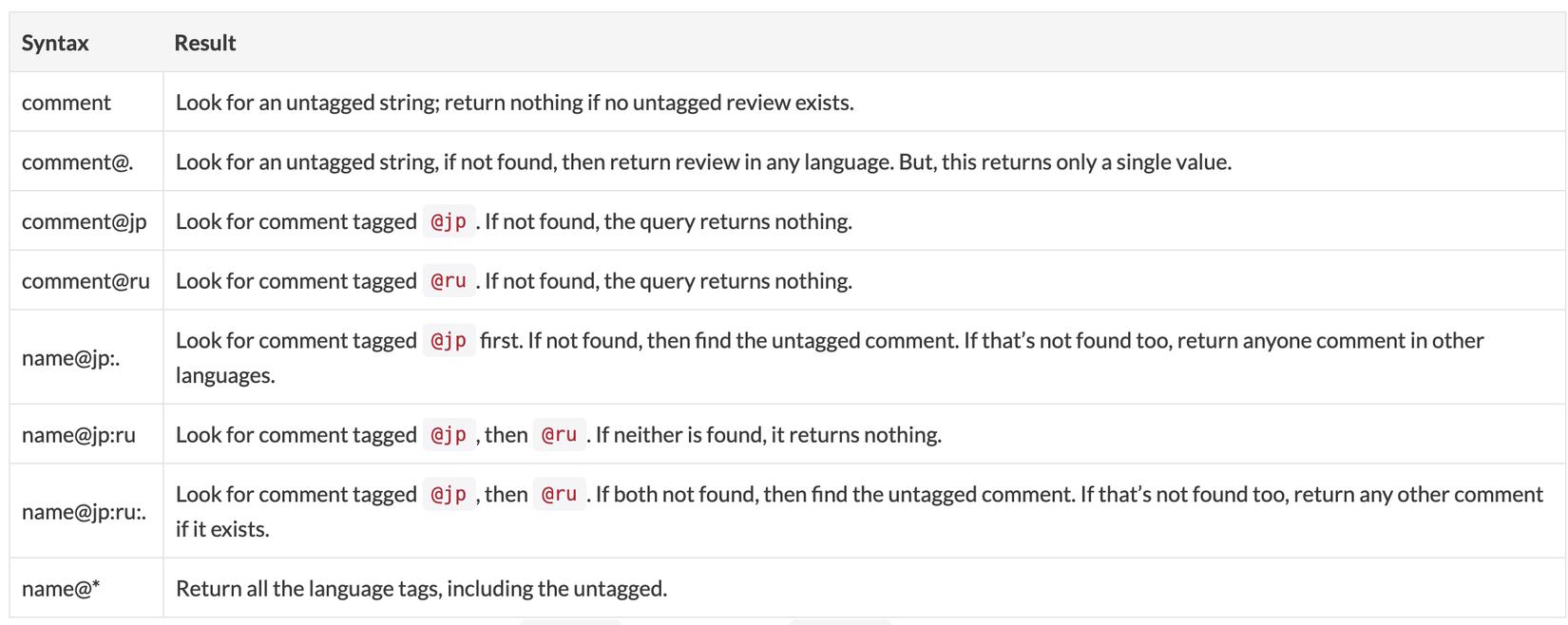Click the Syntax column header
Viewport: 1568px width, 625px height.
pyautogui.click(x=55, y=43)
